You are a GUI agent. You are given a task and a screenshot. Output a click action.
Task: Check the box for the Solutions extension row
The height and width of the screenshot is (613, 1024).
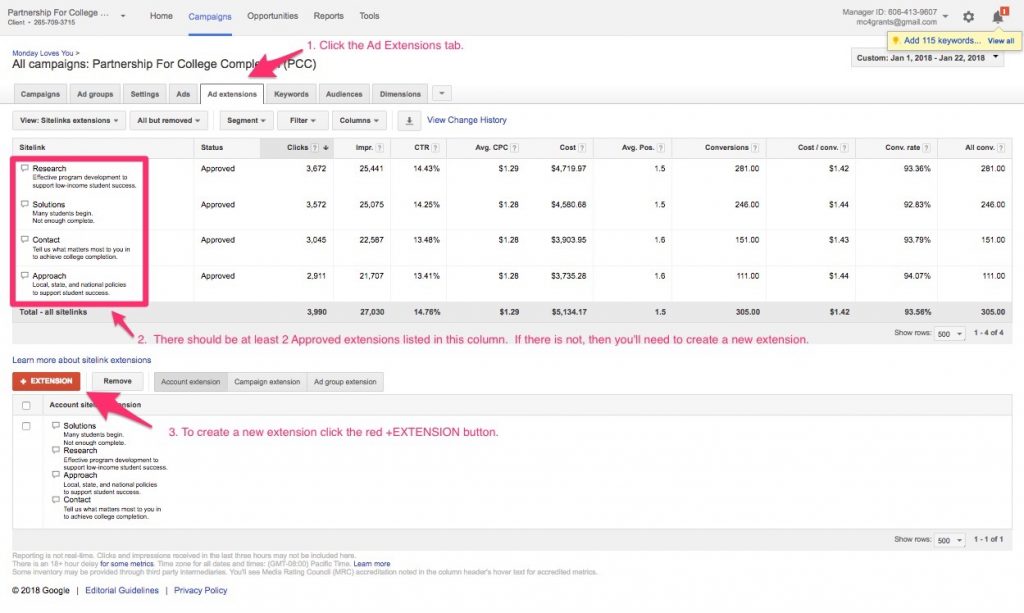tap(26, 426)
